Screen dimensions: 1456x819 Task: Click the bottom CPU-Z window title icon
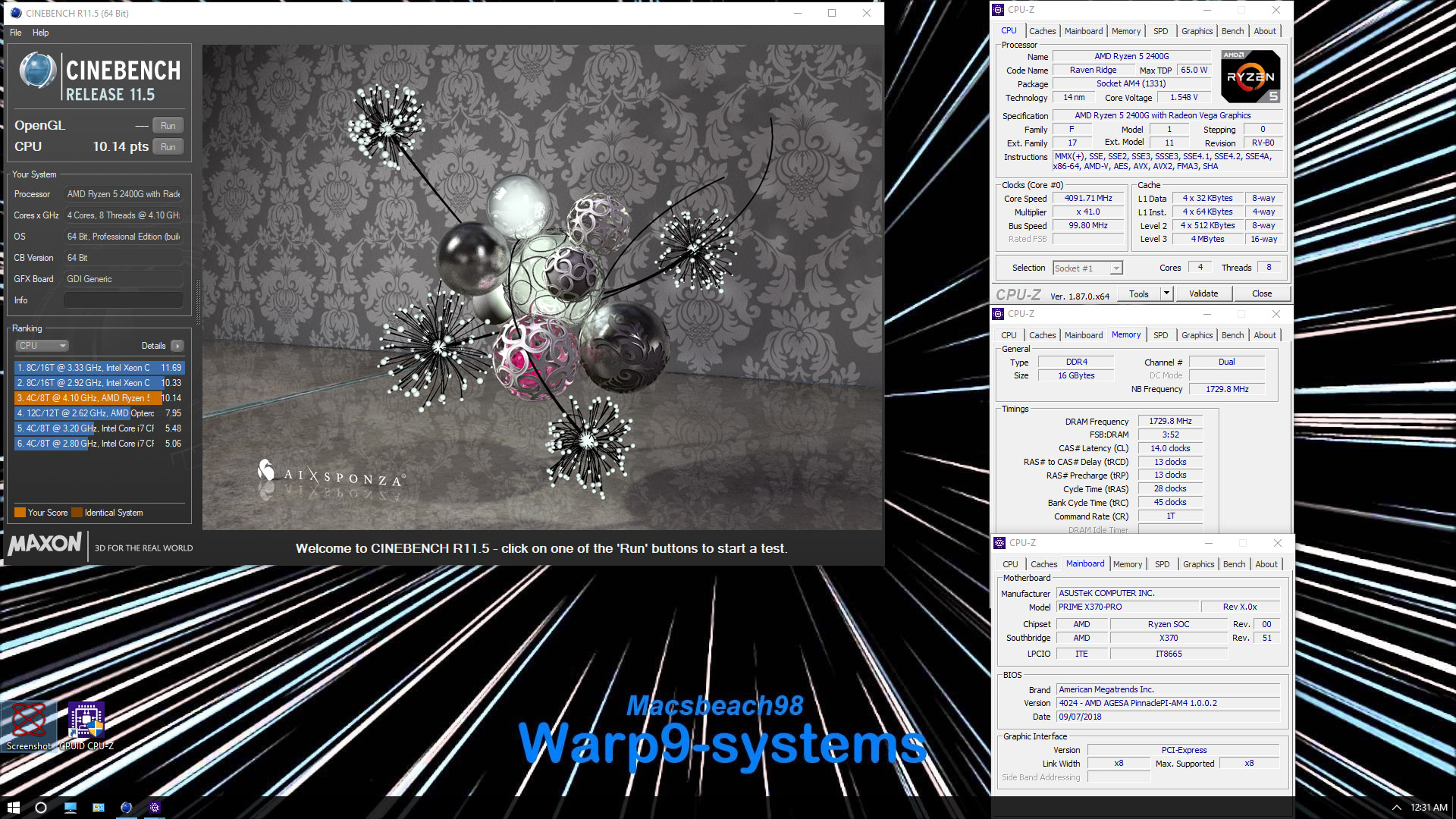999,543
